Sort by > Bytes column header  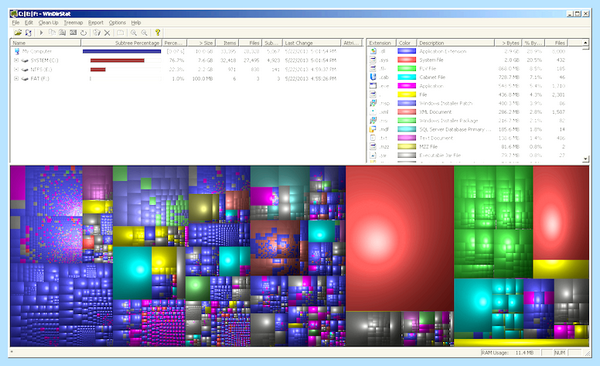(x=508, y=43)
